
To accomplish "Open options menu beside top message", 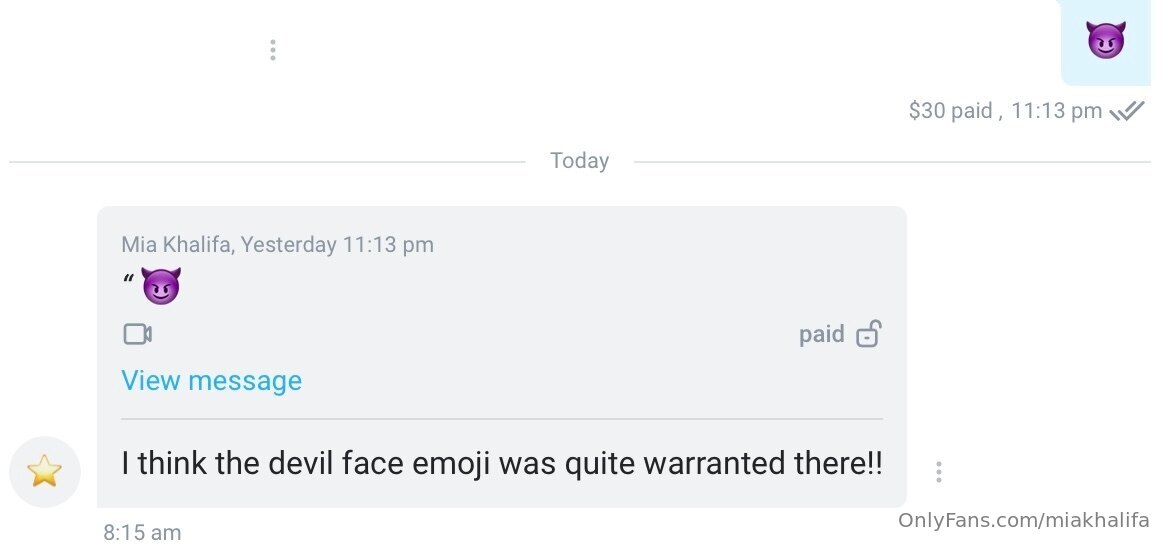I will pyautogui.click(x=273, y=50).
